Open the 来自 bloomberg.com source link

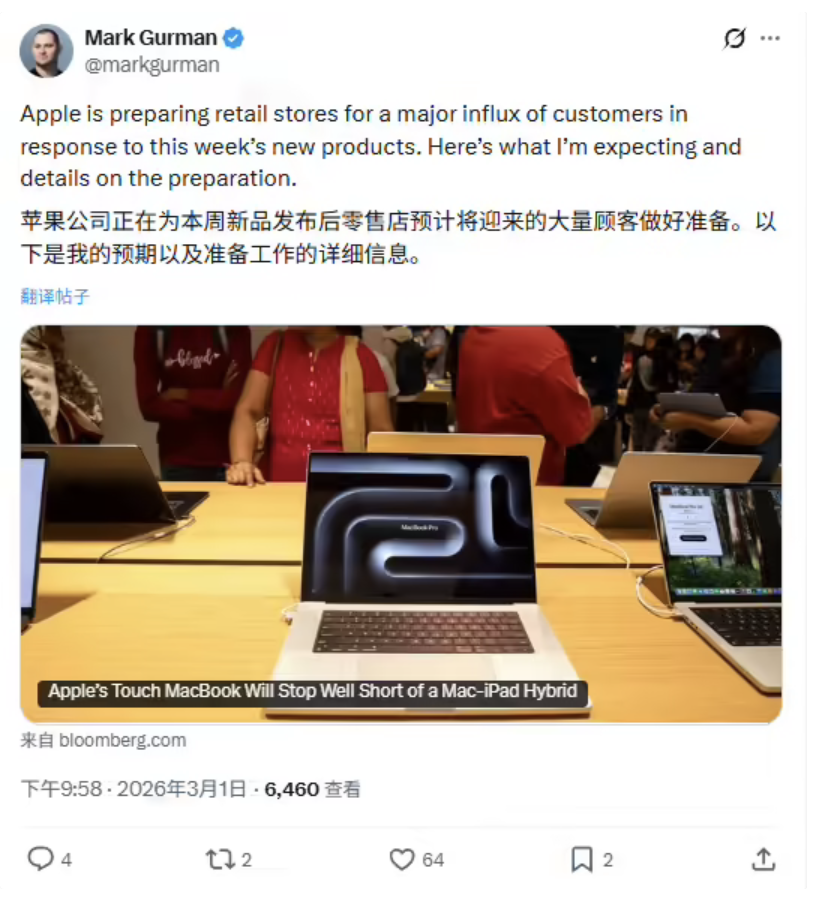(x=103, y=740)
